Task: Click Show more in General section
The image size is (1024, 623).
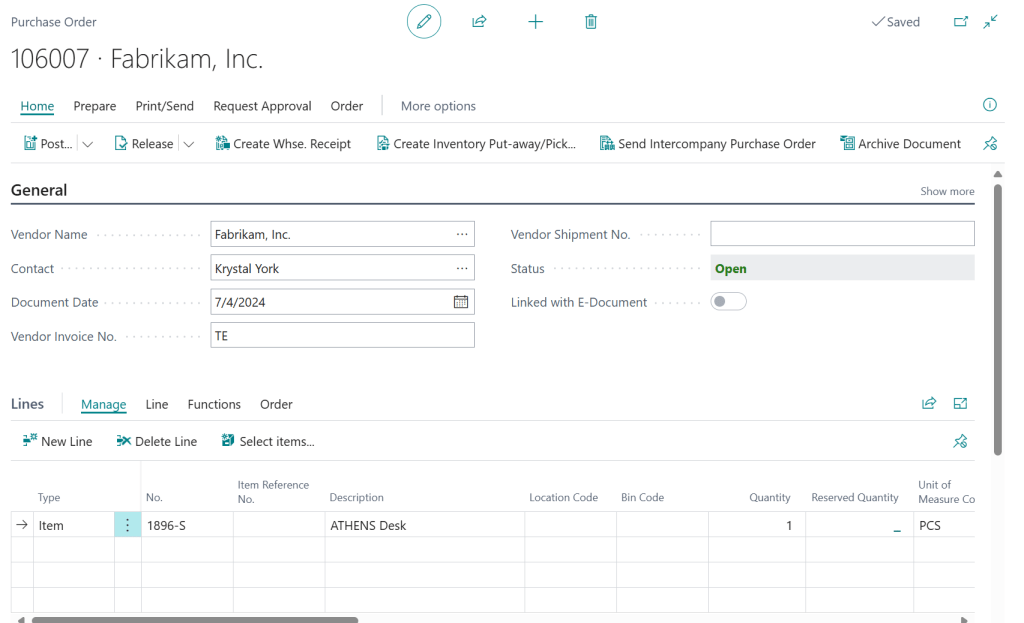Action: [947, 191]
